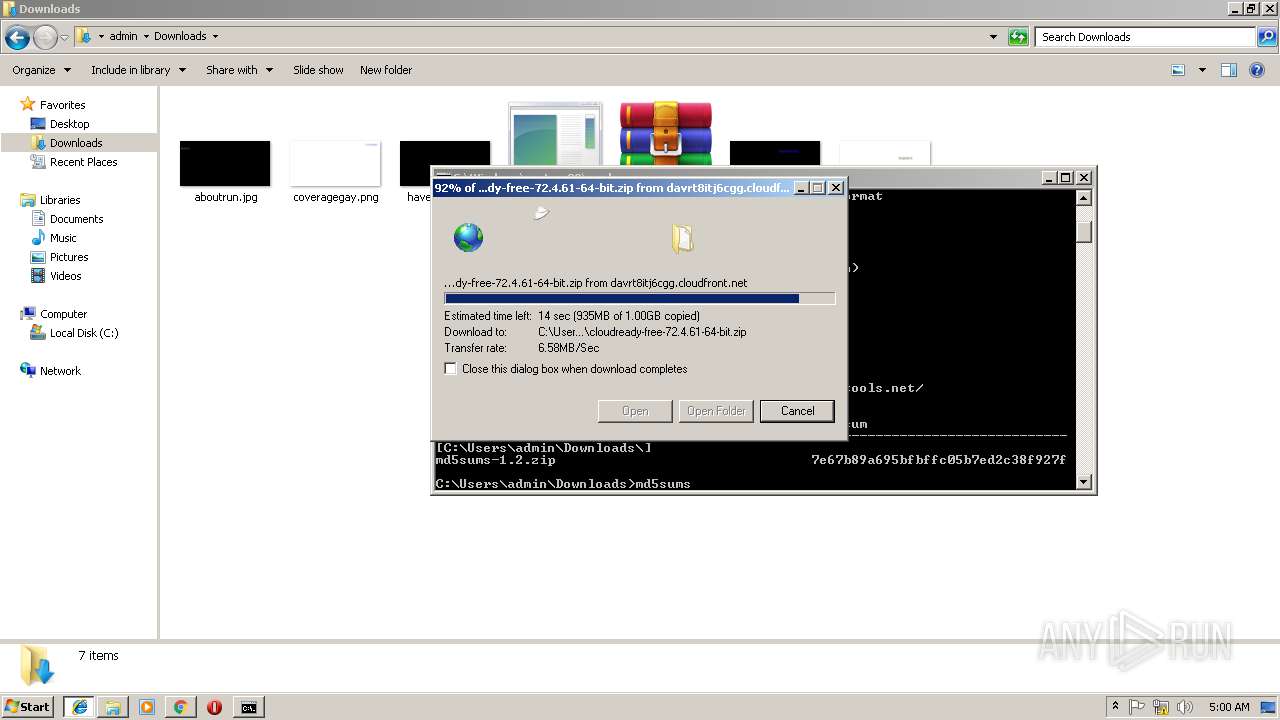Select the aboutrun.jpg thumbnail
The width and height of the screenshot is (1280, 720).
click(x=225, y=163)
